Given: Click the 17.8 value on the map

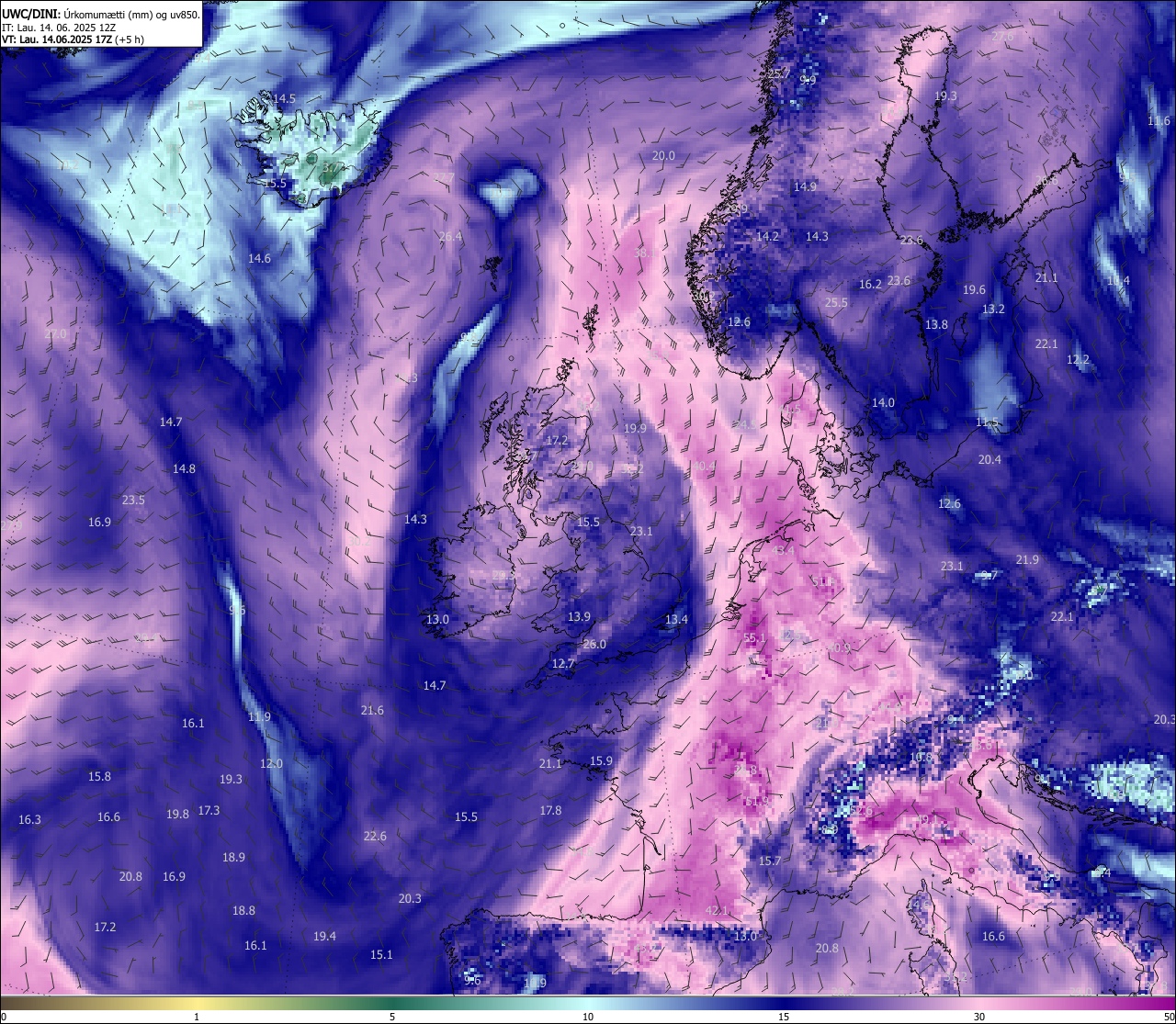Looking at the screenshot, I should point(550,811).
